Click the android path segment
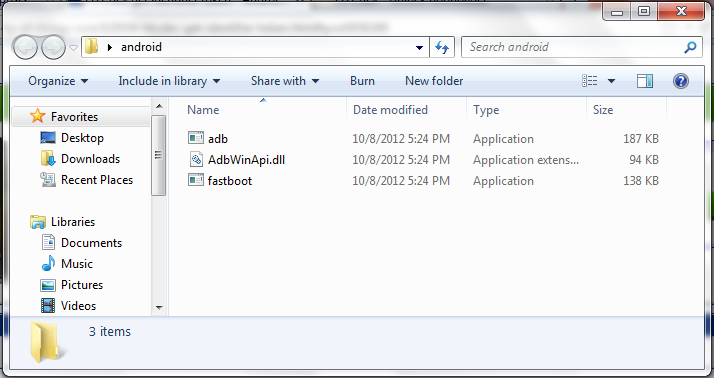This screenshot has width=714, height=378. [x=141, y=47]
